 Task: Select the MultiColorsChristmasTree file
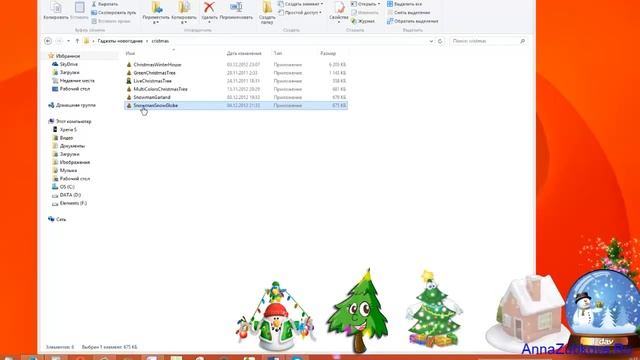(236, 89)
